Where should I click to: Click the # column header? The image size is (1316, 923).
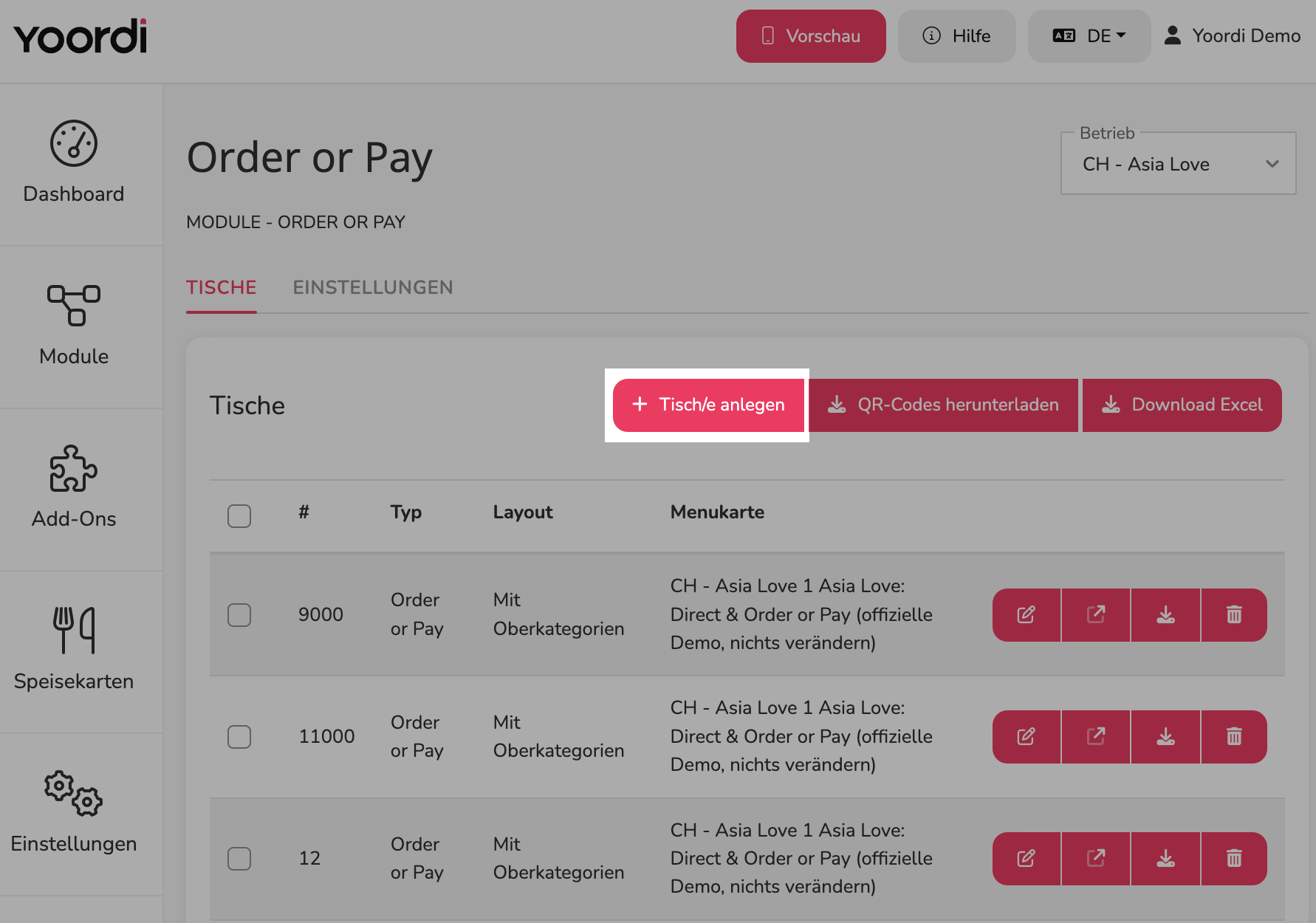(304, 512)
